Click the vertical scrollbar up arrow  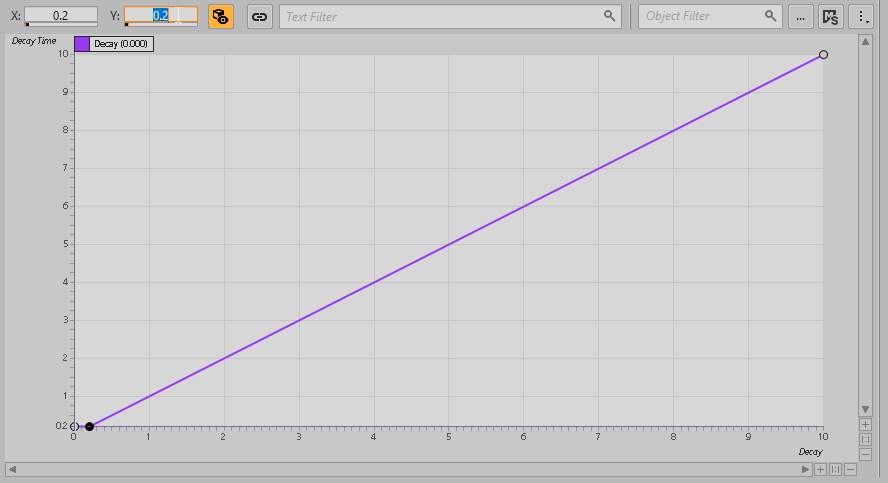coord(865,42)
